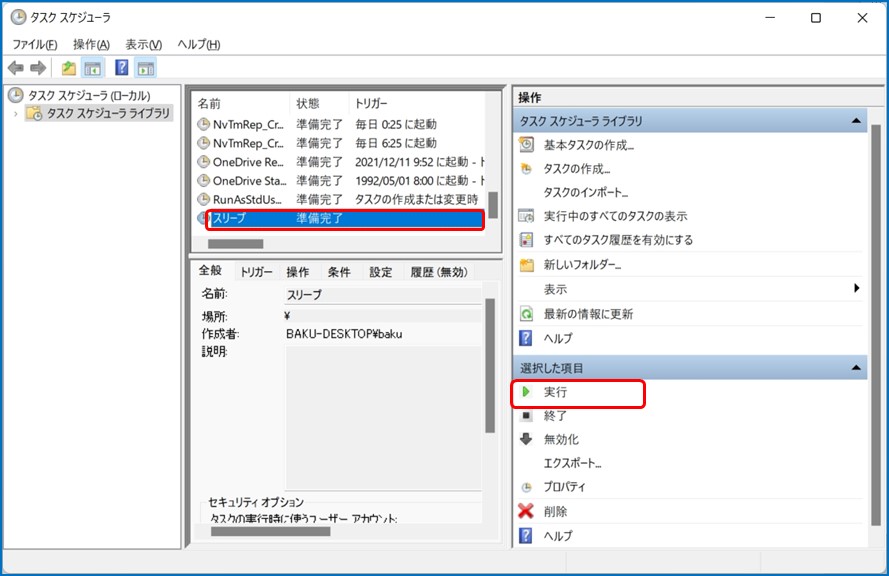Switch to the トリガー tab
The image size is (889, 576).
click(256, 272)
